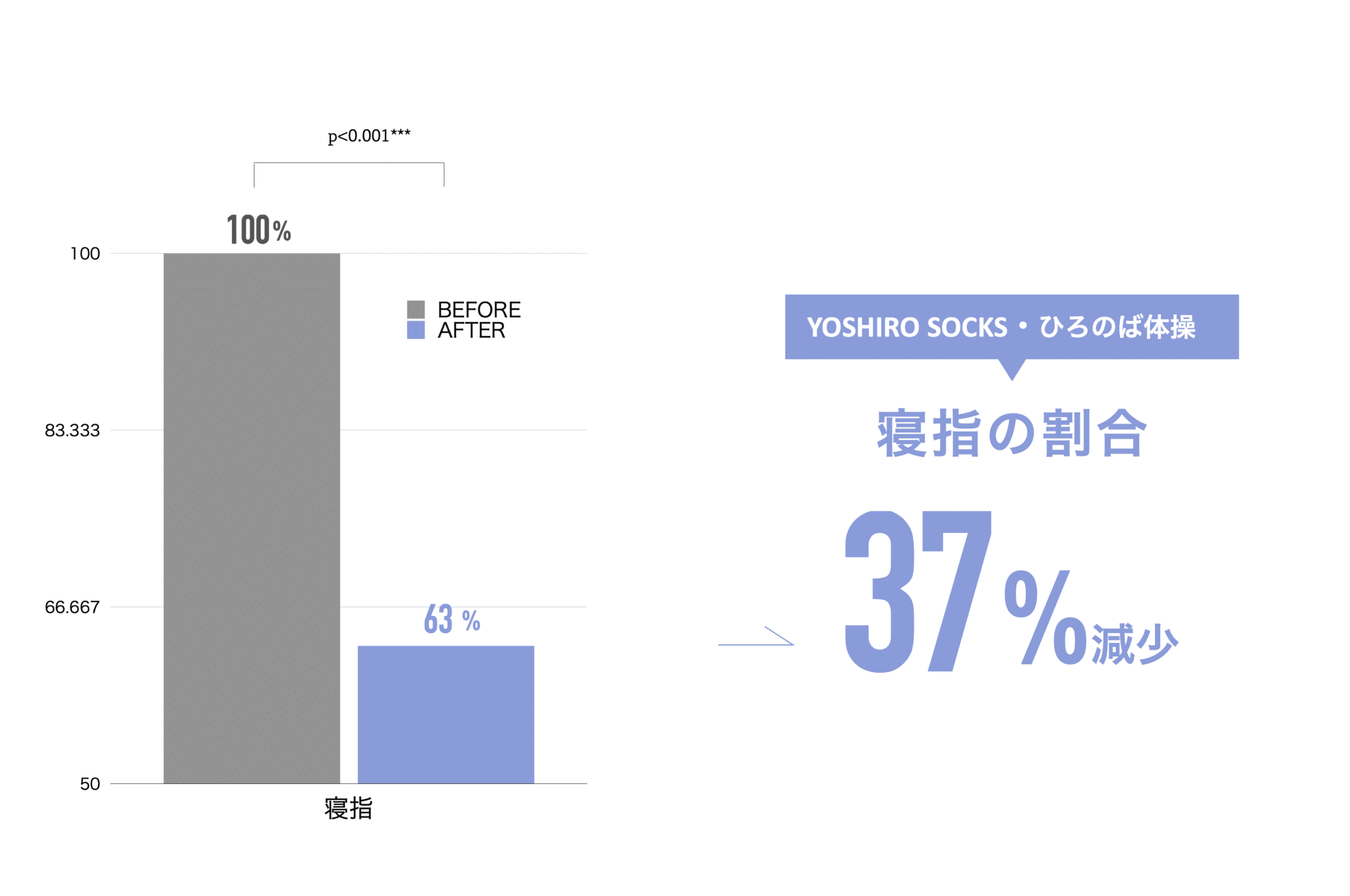The image size is (1350, 896).
Task: Click the thin arrow icon left of 37
Action: pyautogui.click(x=756, y=636)
